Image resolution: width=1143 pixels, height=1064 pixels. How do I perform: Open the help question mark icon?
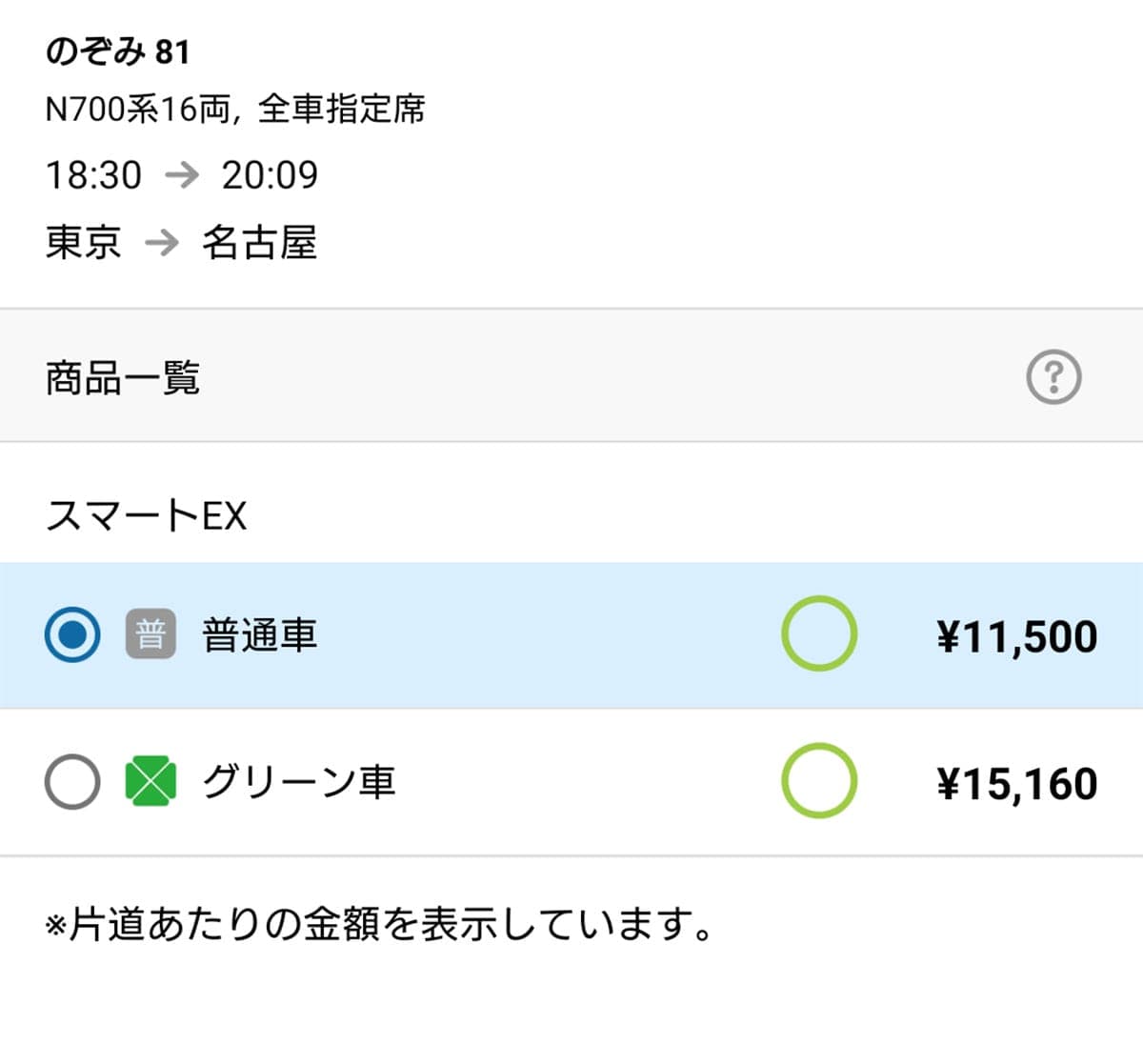(x=1053, y=377)
